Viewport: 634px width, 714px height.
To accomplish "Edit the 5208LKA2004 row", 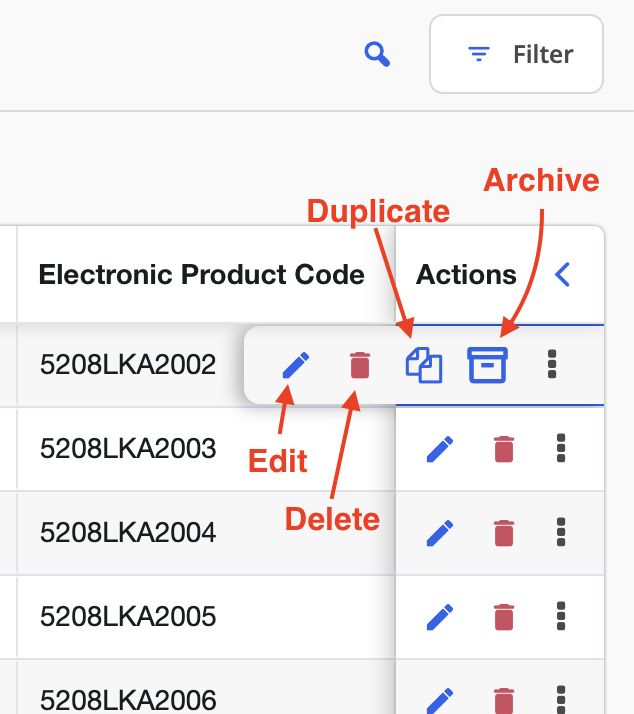I will pos(440,533).
